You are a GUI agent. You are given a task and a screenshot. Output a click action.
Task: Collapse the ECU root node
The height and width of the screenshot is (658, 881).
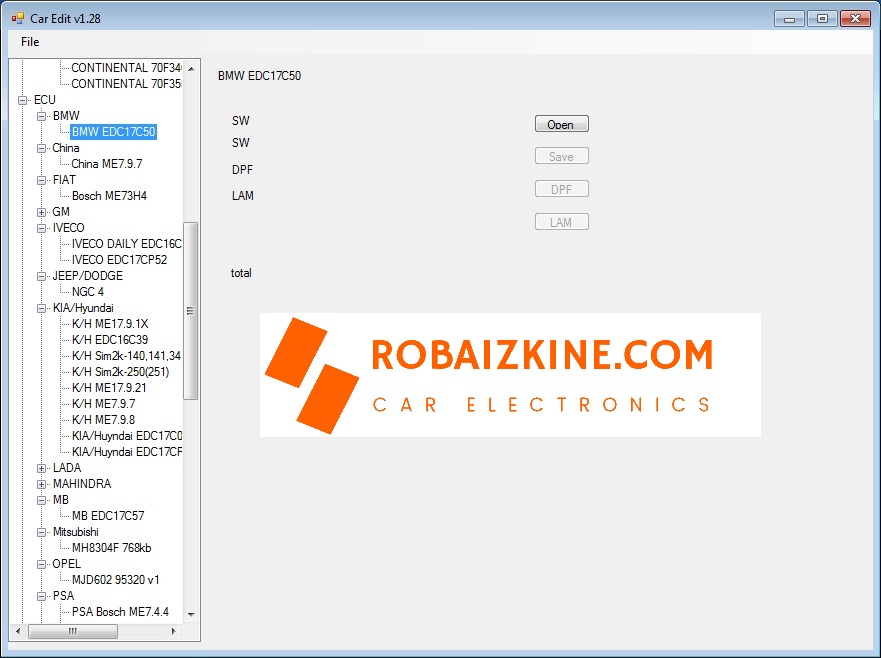pyautogui.click(x=23, y=100)
